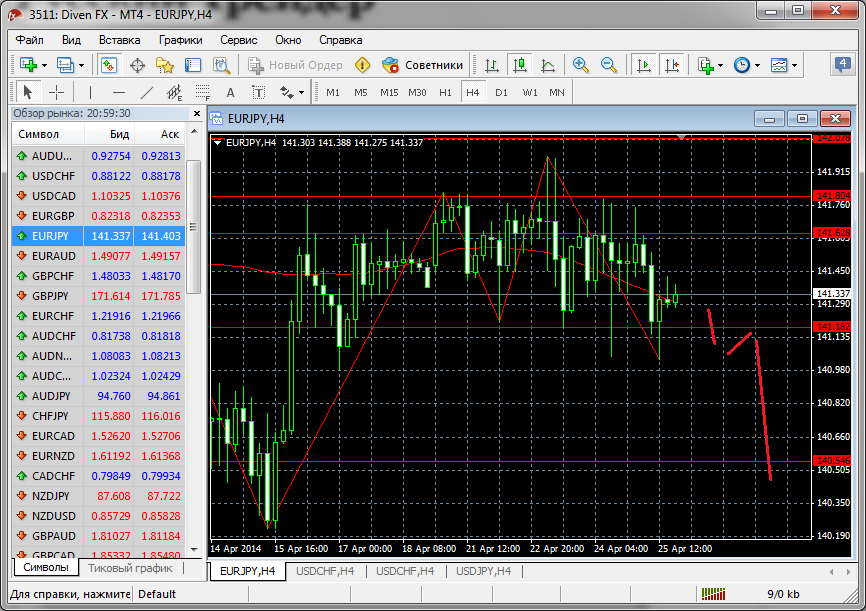Switch to candlestick chart view
Viewport: 866px width, 611px height.
pyautogui.click(x=519, y=65)
